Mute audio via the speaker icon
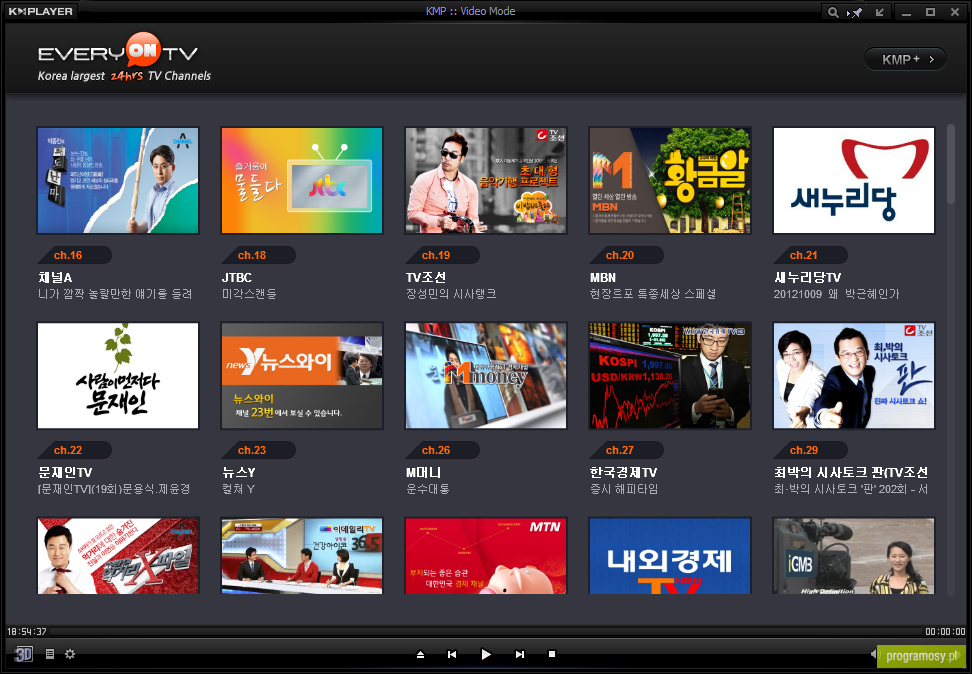Image resolution: width=972 pixels, height=674 pixels. (x=874, y=654)
